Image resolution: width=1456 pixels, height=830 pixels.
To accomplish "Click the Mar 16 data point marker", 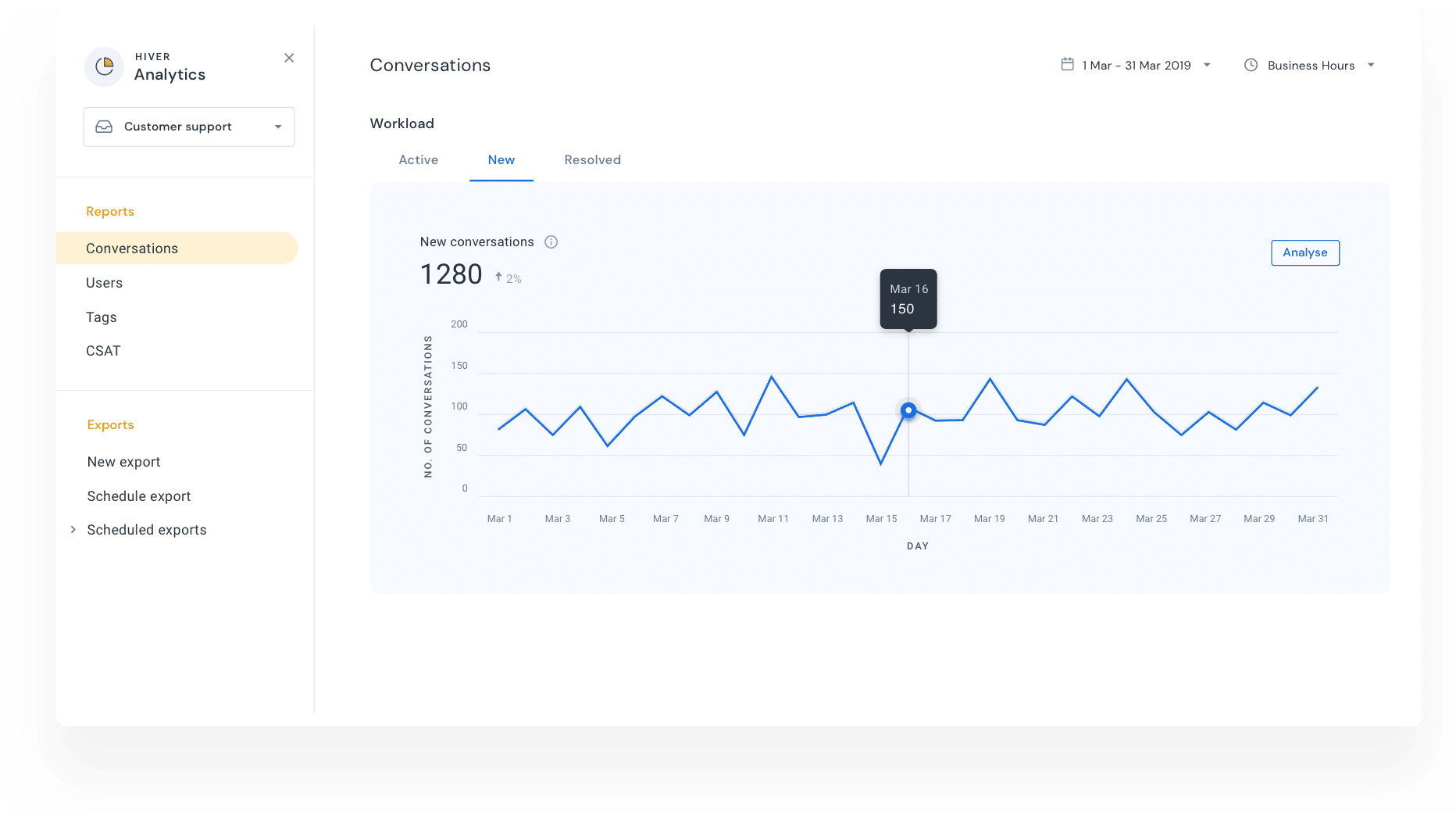I will 908,410.
